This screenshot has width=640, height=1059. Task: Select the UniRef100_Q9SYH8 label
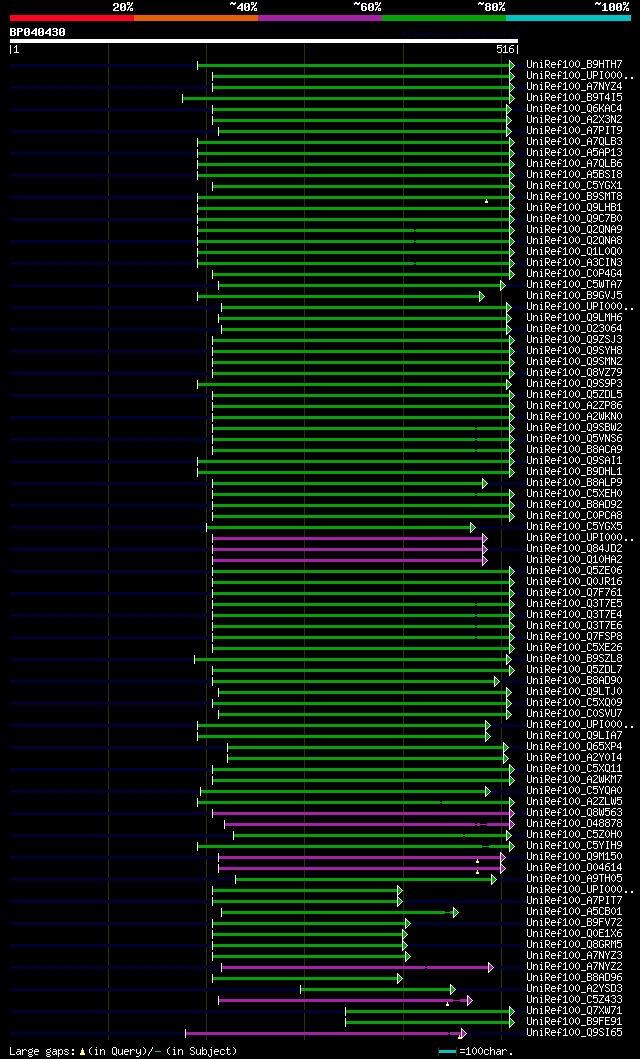click(x=575, y=351)
